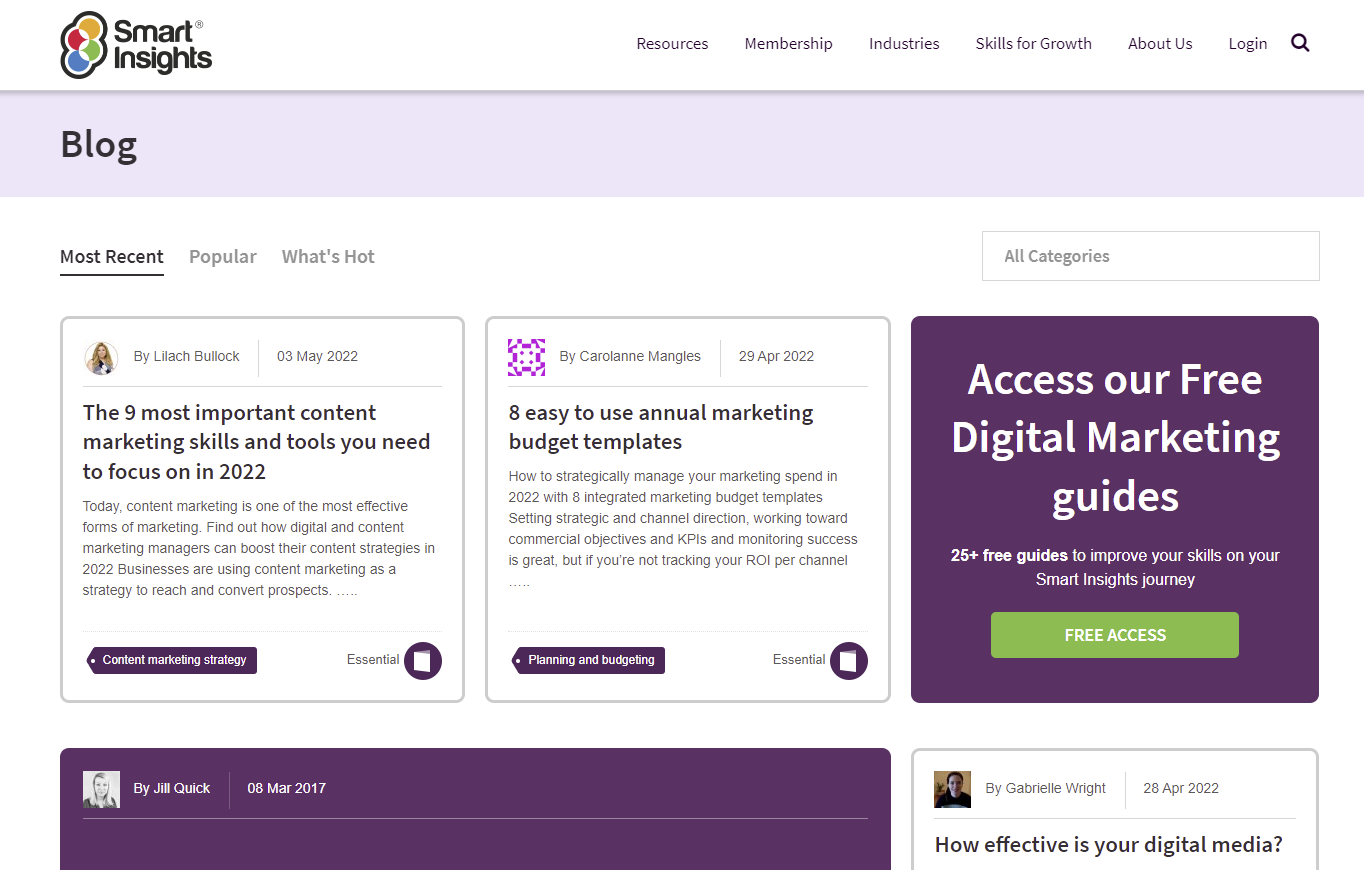Viewport: 1364px width, 870px height.
Task: Click the Essential label on content marketing card
Action: (373, 660)
